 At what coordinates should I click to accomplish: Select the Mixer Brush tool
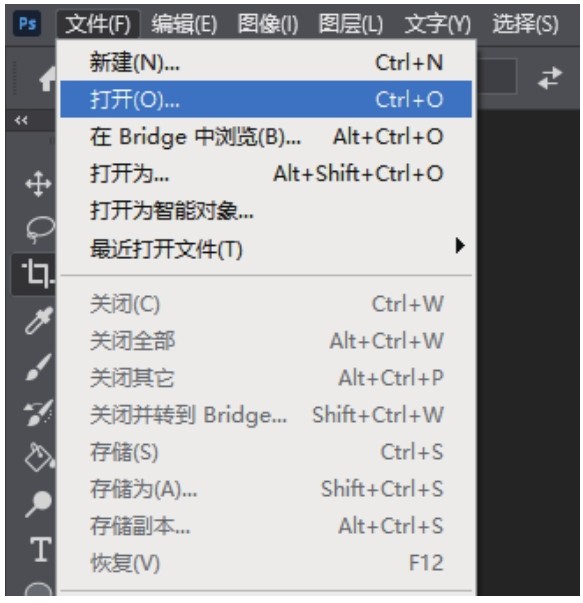[38, 413]
